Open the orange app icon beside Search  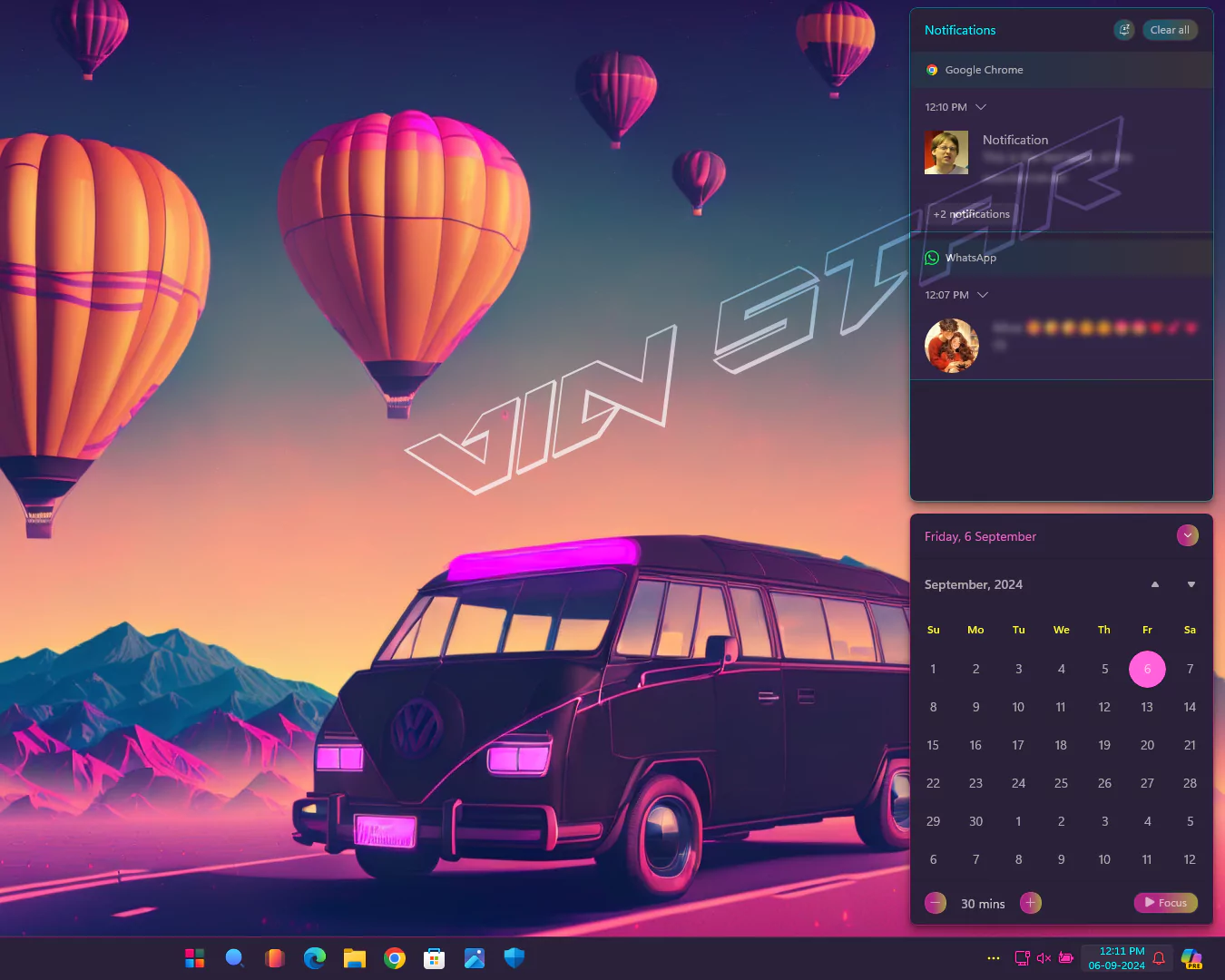(x=274, y=958)
